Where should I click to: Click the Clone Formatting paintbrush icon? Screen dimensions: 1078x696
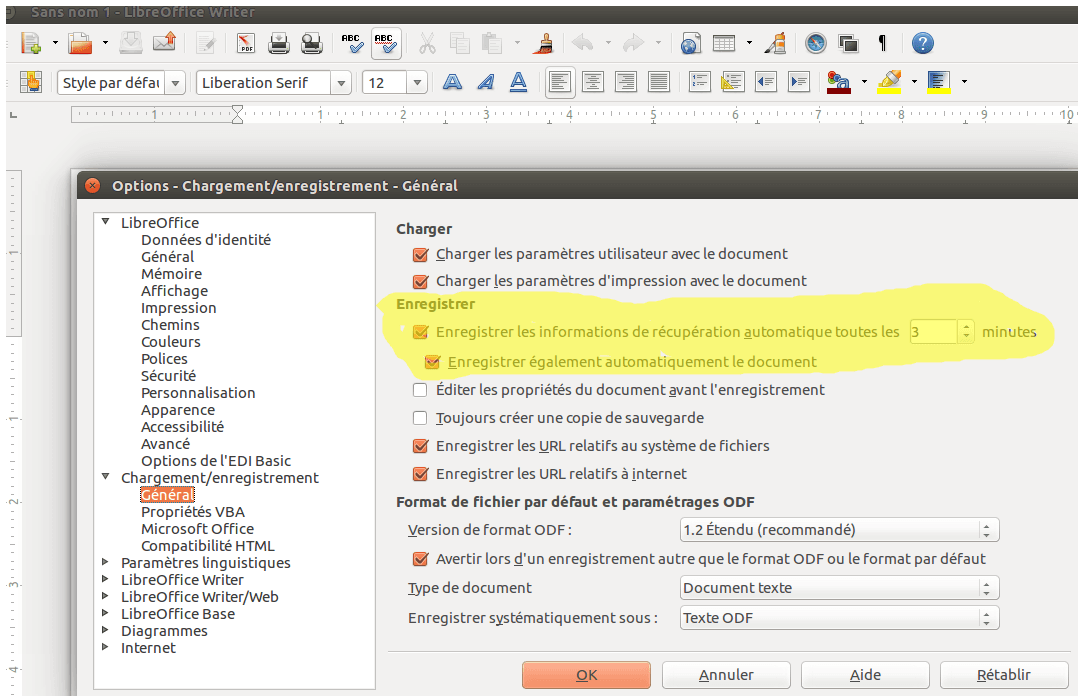click(545, 43)
